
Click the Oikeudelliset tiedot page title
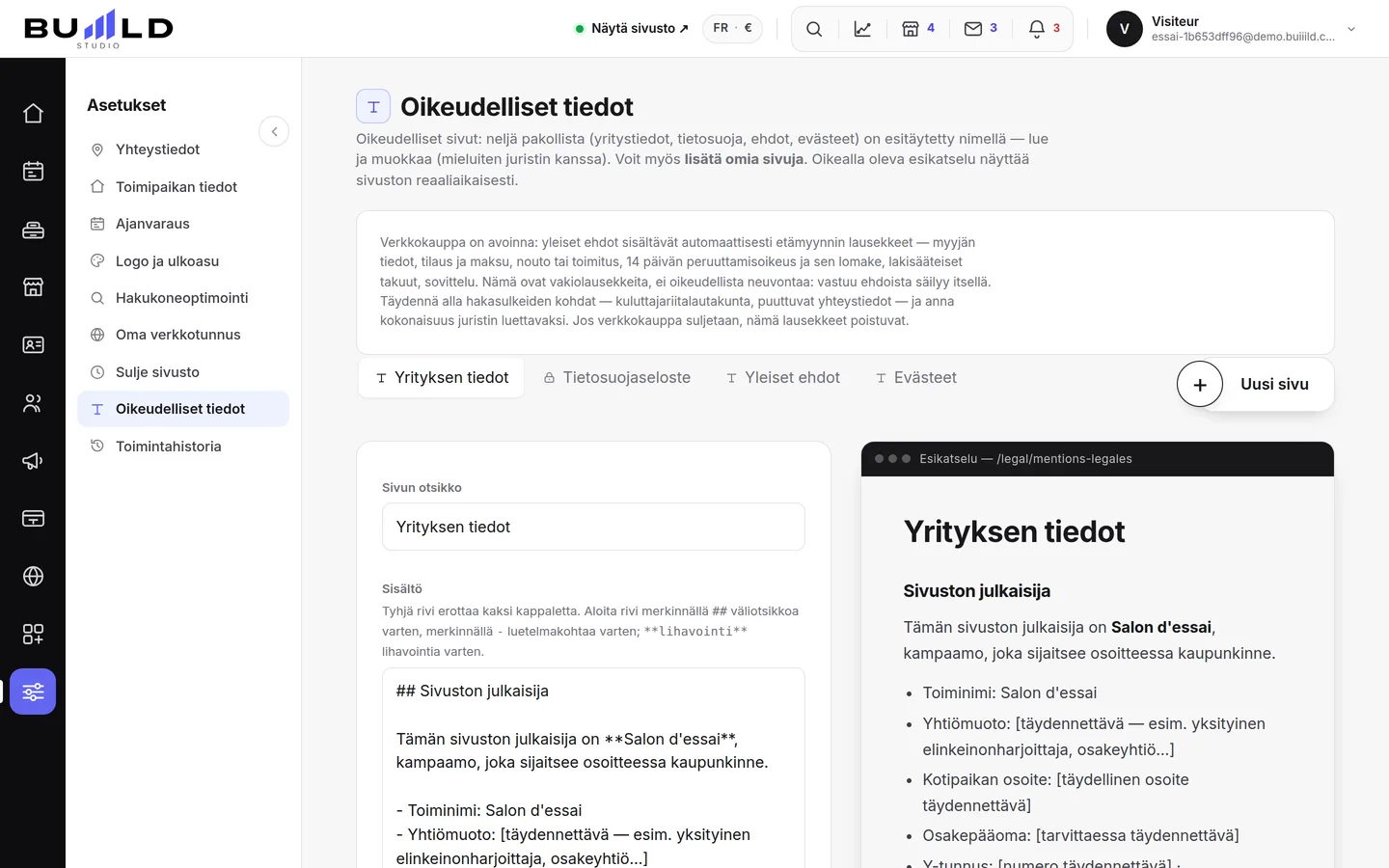pyautogui.click(x=517, y=107)
